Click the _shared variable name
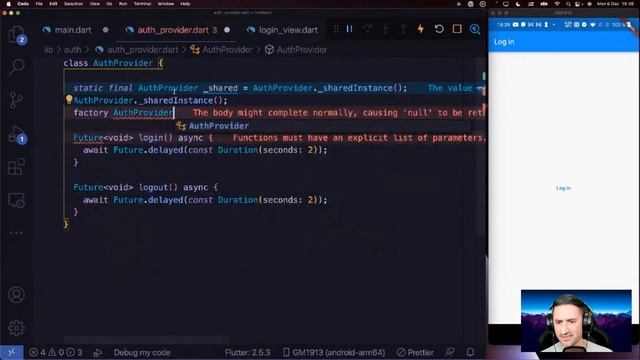The width and height of the screenshot is (640, 360). 220,88
